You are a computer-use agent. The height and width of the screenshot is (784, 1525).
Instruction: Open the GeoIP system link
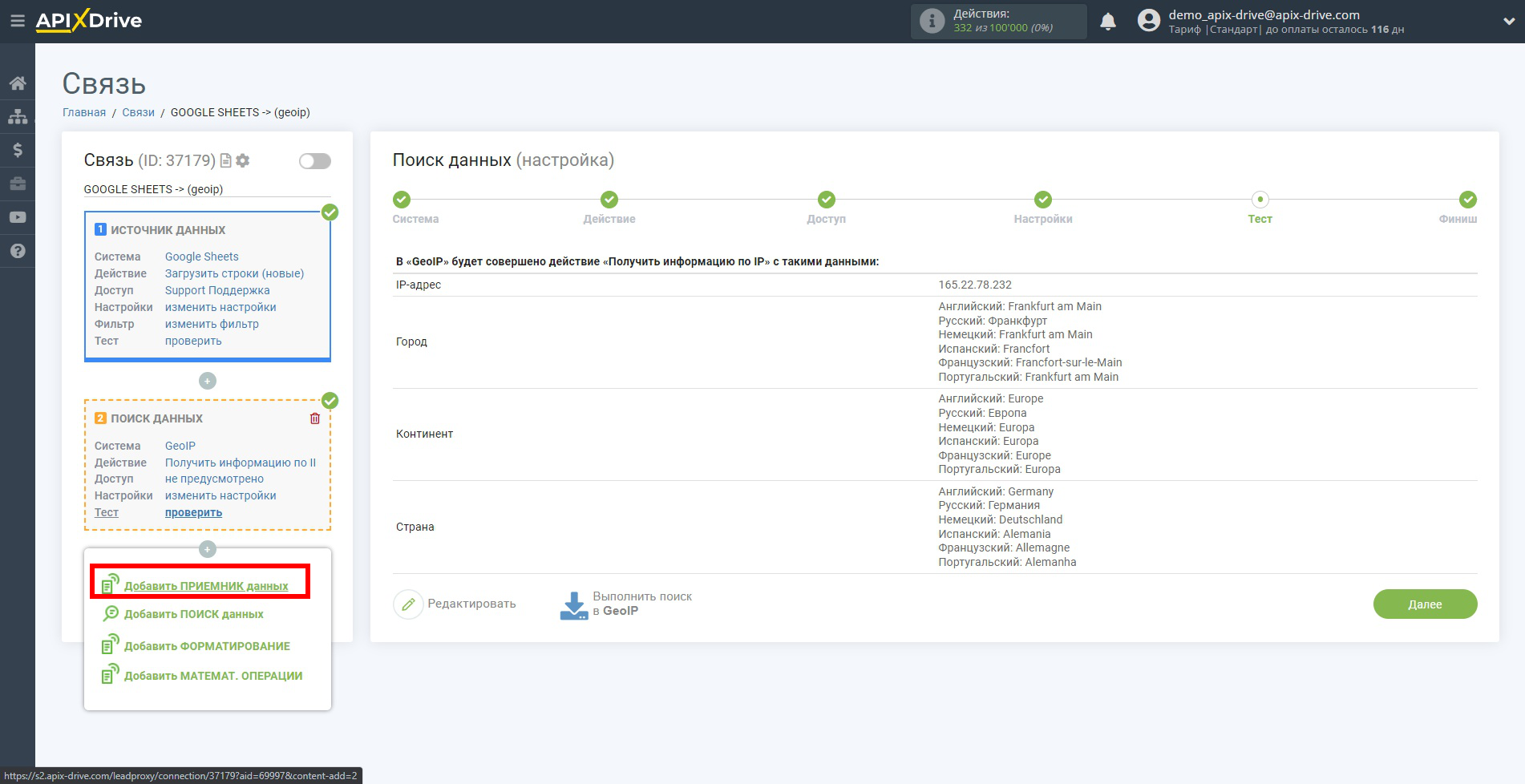click(180, 446)
